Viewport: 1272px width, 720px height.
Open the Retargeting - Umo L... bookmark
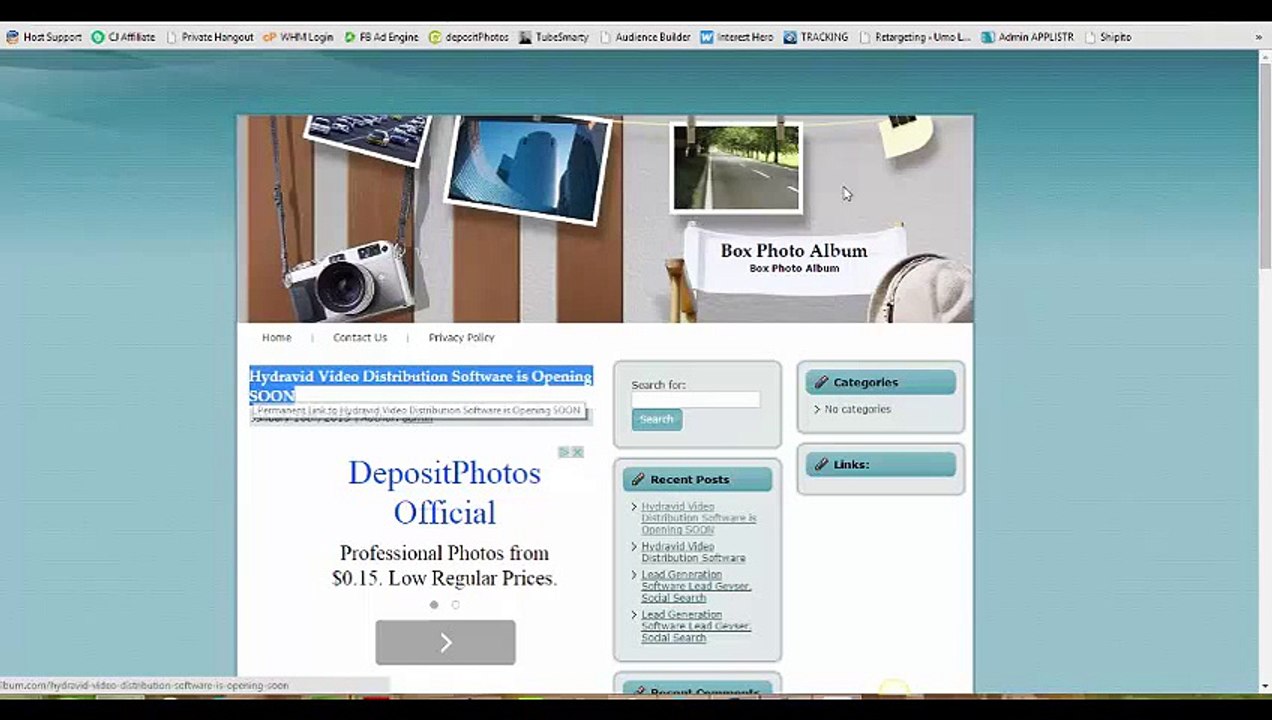tap(915, 37)
